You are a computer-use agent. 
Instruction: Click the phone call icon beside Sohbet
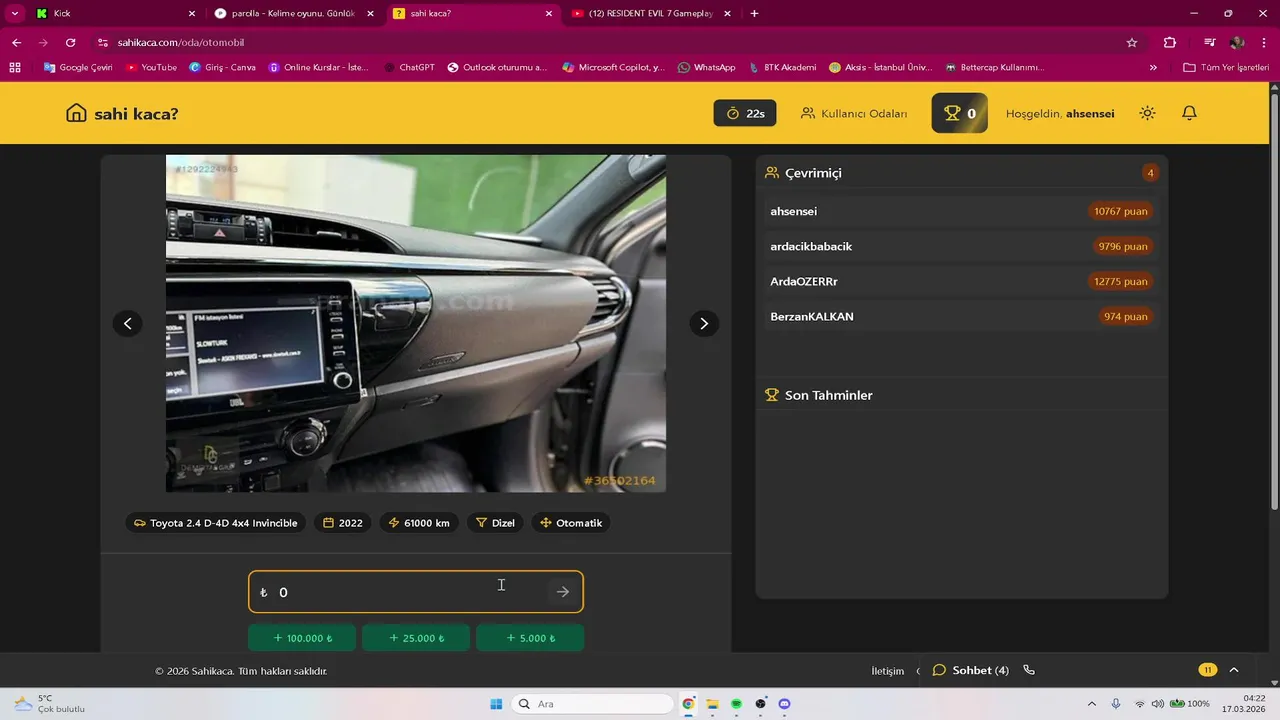[1029, 670]
